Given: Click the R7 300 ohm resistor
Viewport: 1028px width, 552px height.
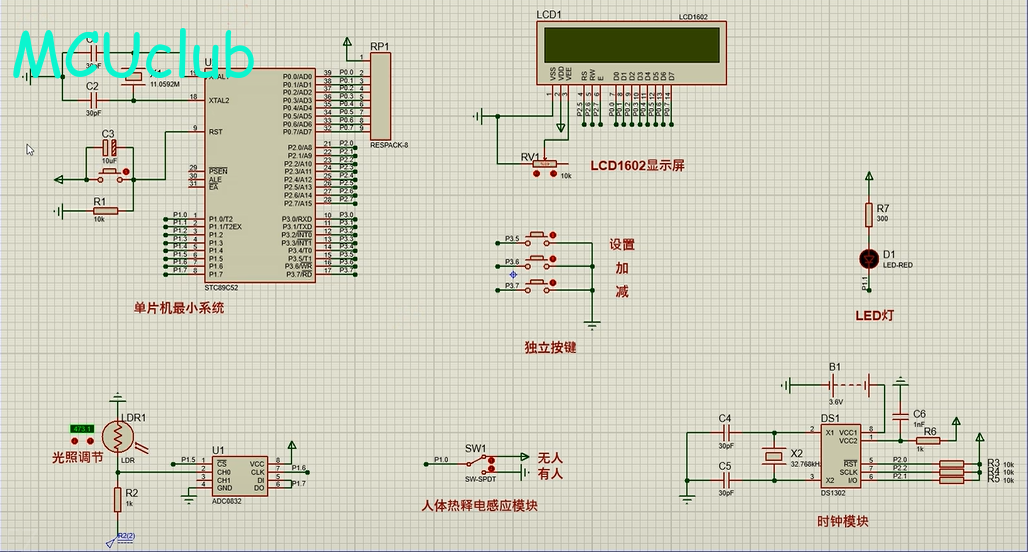Looking at the screenshot, I should click(x=869, y=210).
